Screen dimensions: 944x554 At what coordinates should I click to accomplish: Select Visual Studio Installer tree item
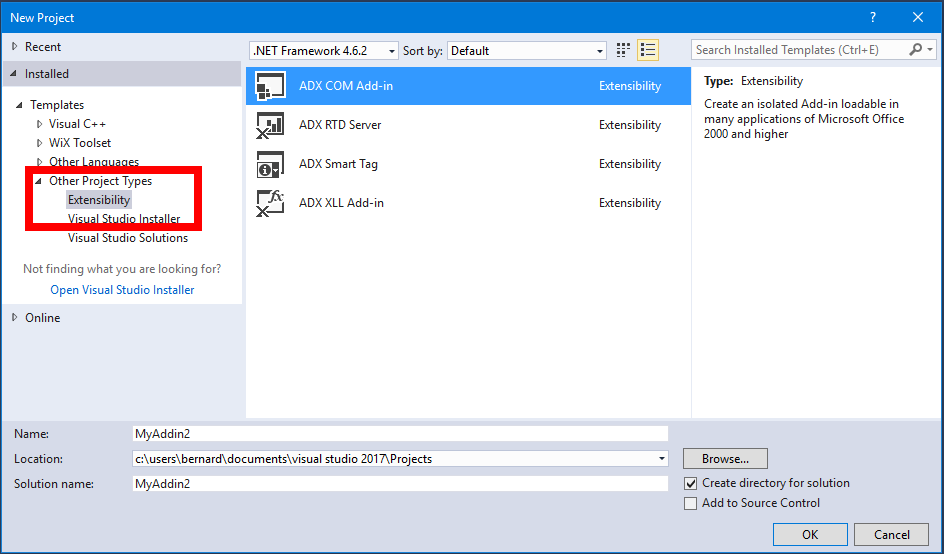click(124, 219)
